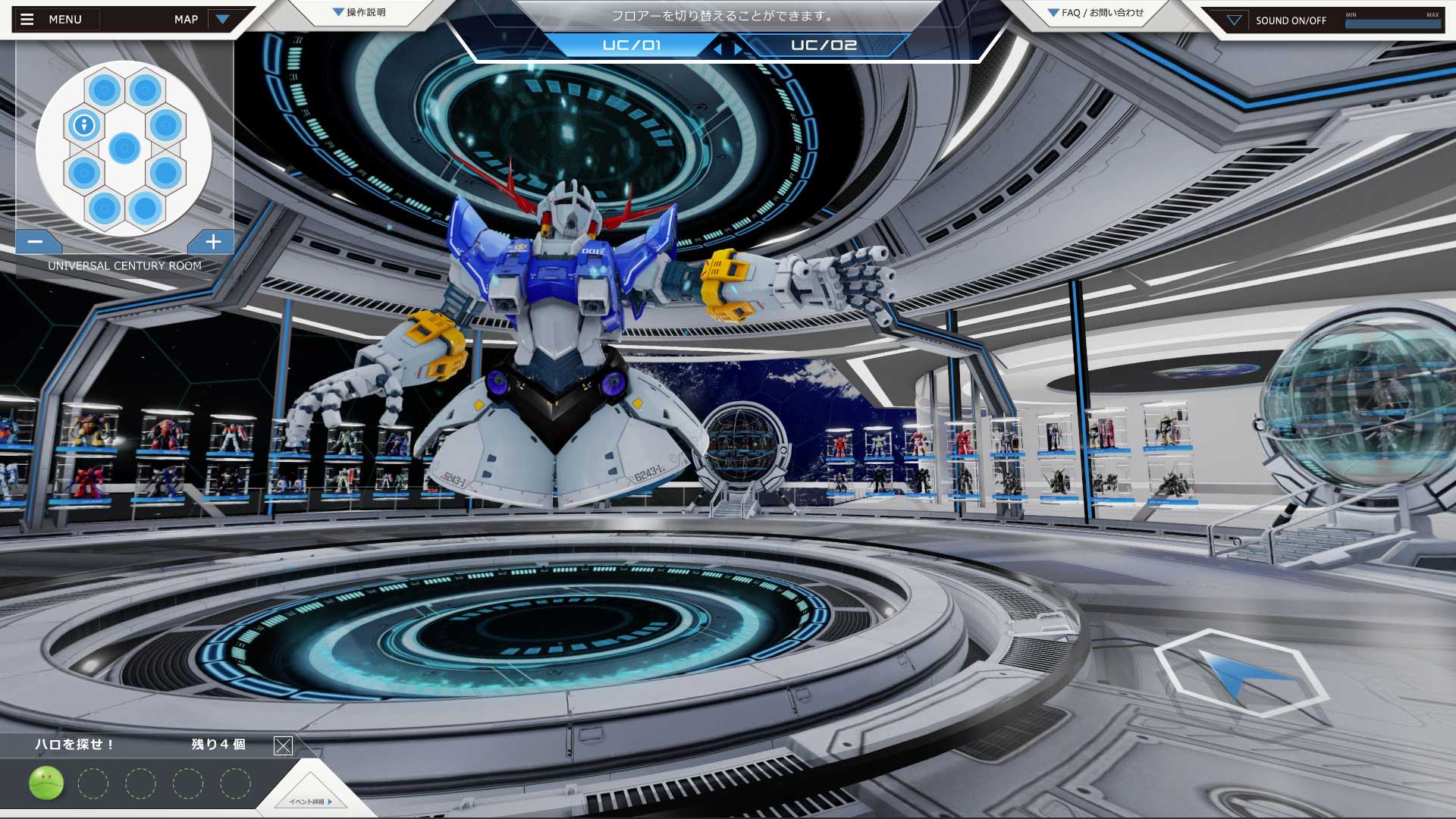
Task: Select the center hexagon on minimap
Action: pos(124,149)
